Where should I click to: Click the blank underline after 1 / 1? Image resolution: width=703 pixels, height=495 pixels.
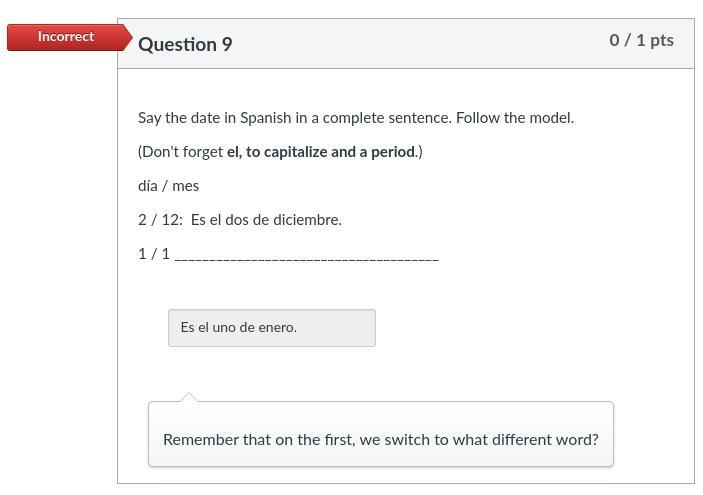click(x=306, y=256)
